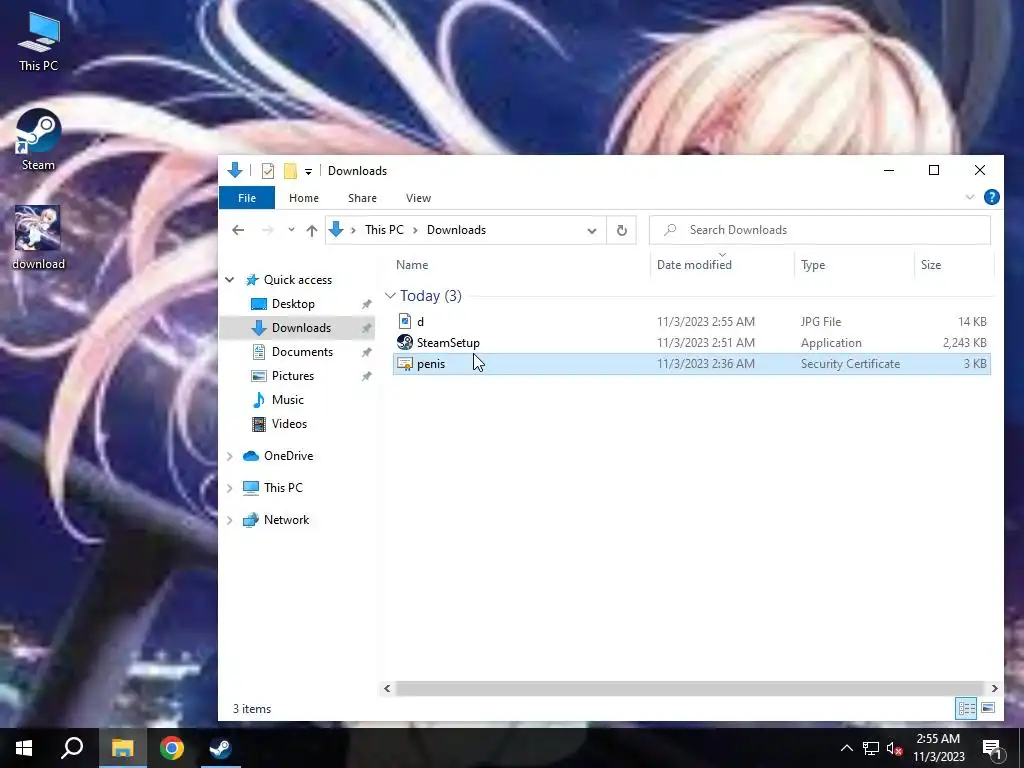Select OneDrive in the navigation pane

pyautogui.click(x=288, y=456)
